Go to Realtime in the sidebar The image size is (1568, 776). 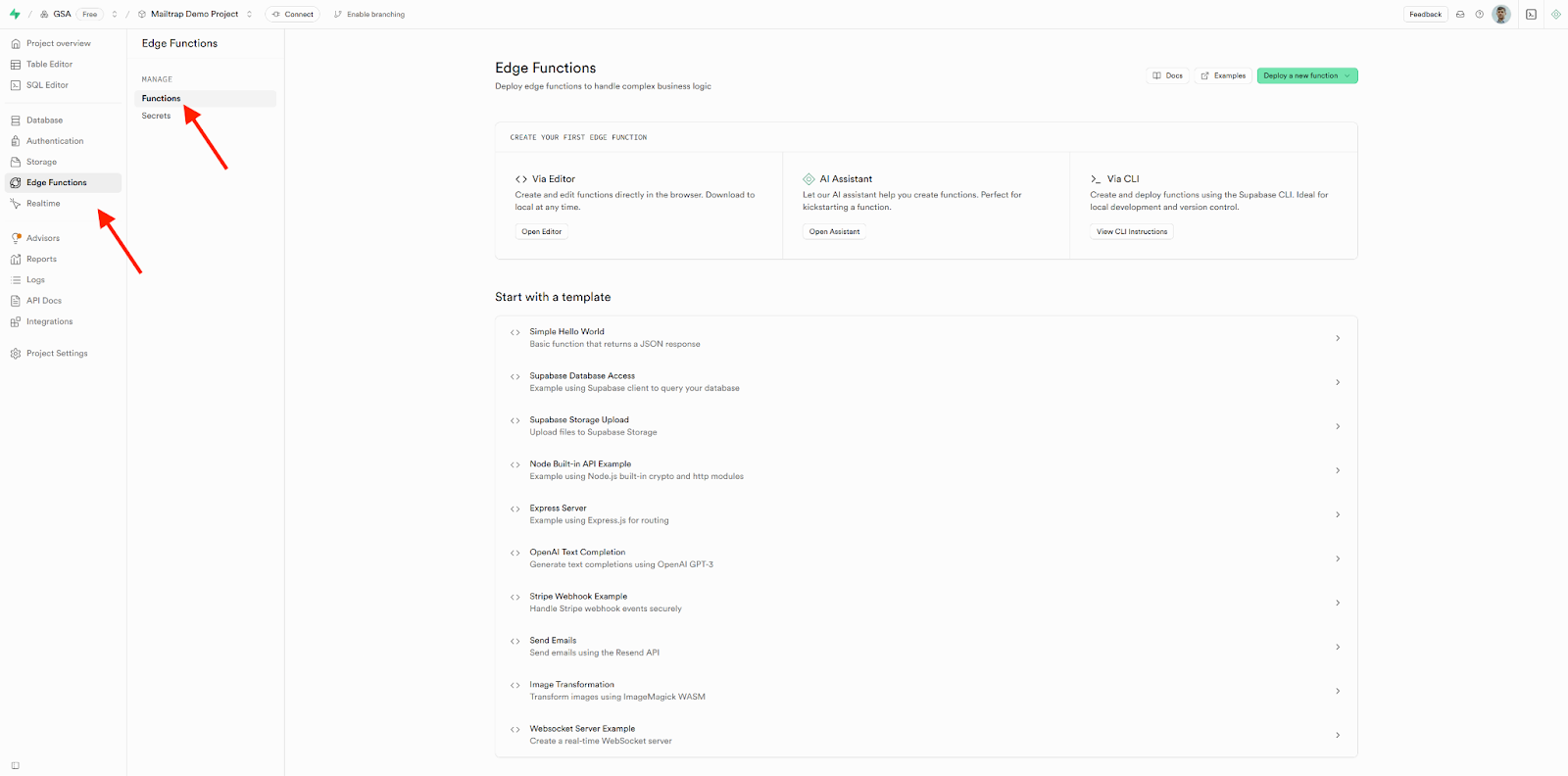41,203
